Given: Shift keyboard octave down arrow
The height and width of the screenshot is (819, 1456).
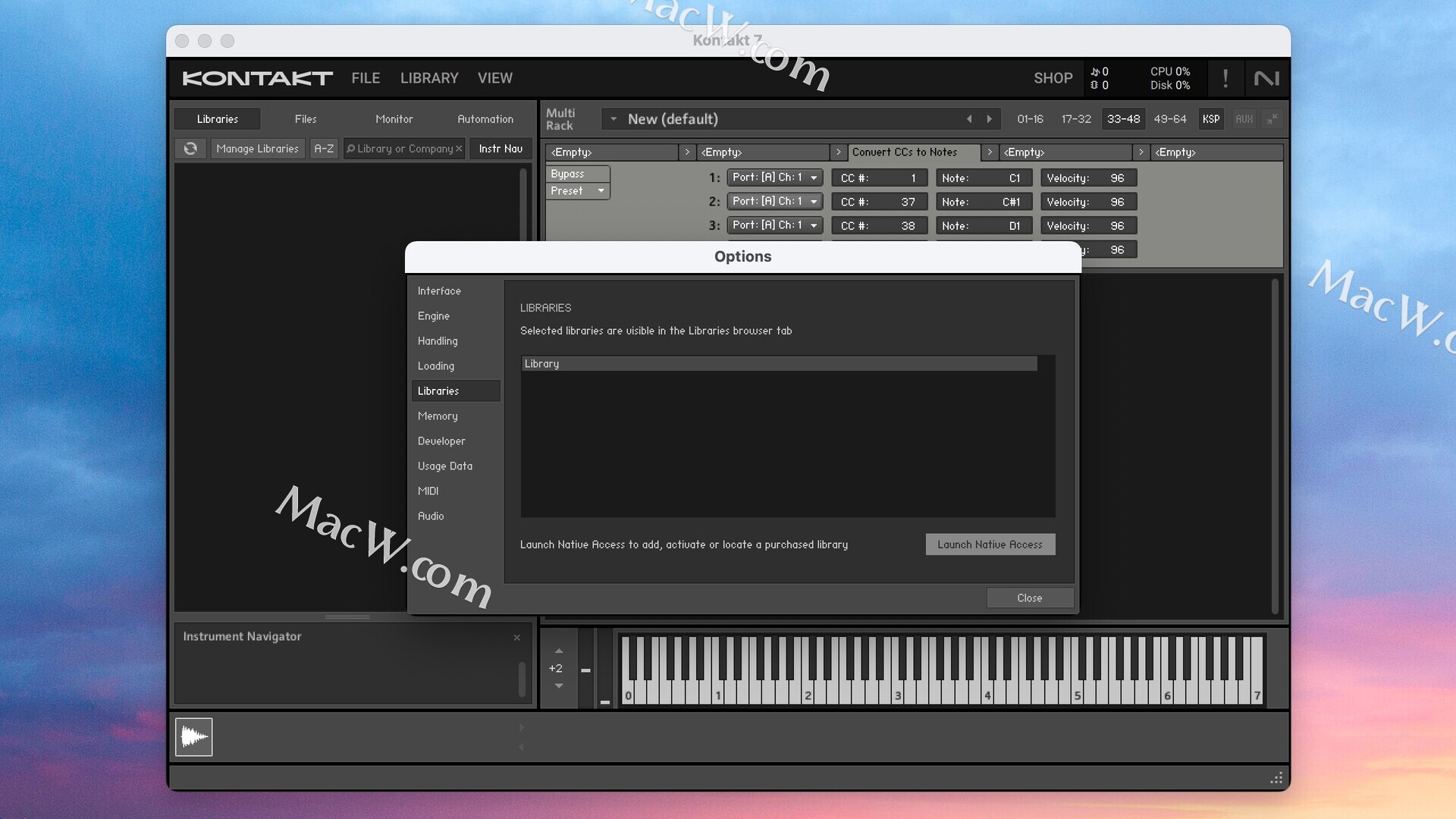Looking at the screenshot, I should (559, 686).
